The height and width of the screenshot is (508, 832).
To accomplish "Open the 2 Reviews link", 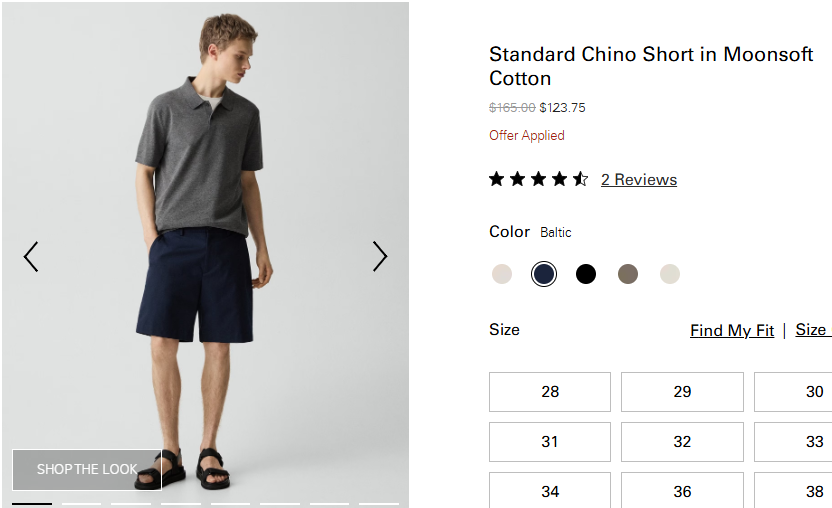I will coord(639,180).
